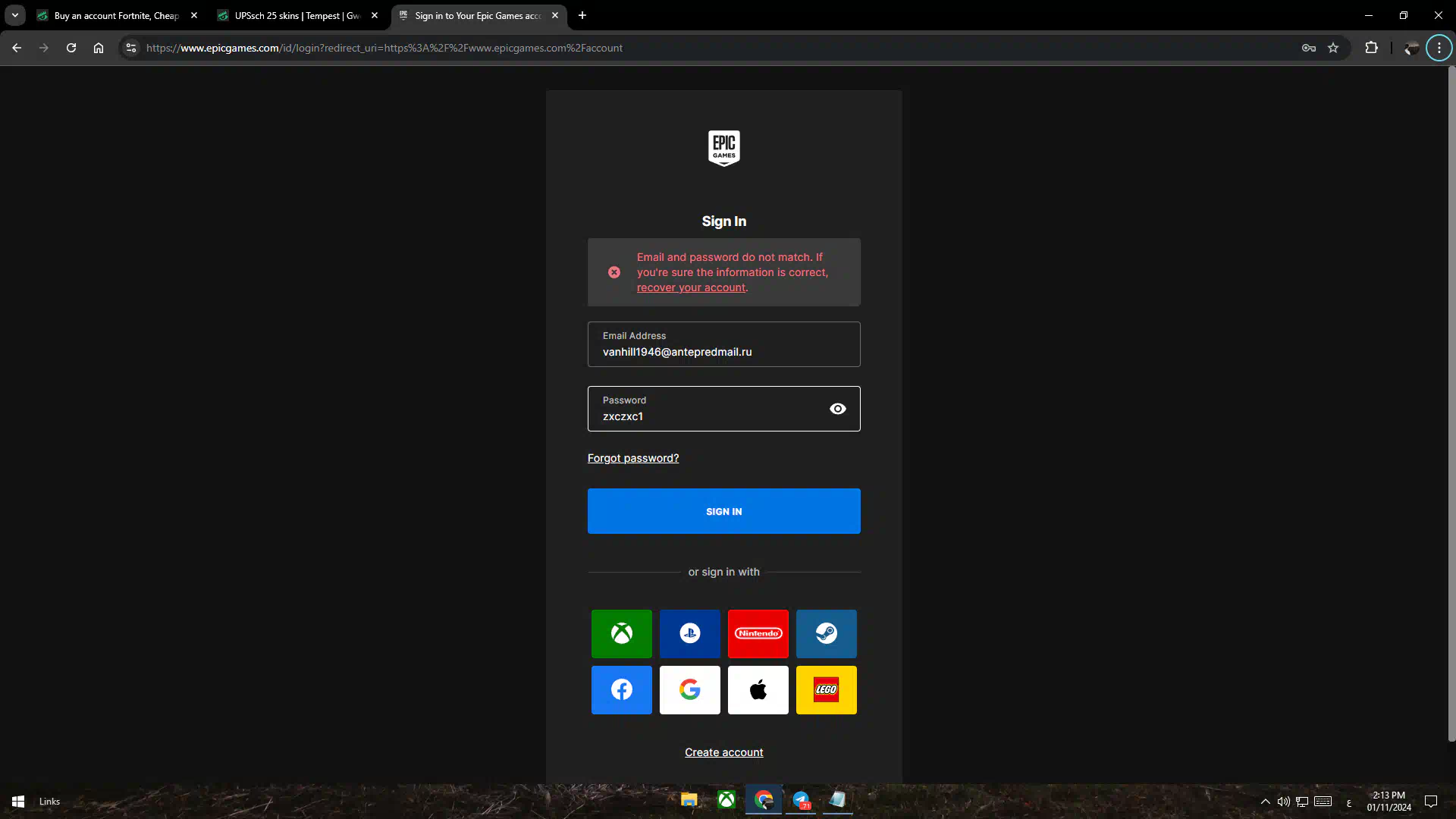Bookmark this page with star icon
This screenshot has width=1456, height=819.
(x=1333, y=48)
